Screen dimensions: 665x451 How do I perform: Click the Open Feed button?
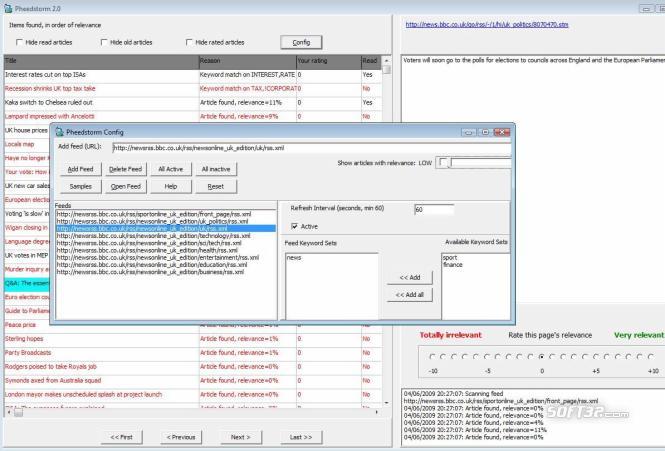point(126,186)
